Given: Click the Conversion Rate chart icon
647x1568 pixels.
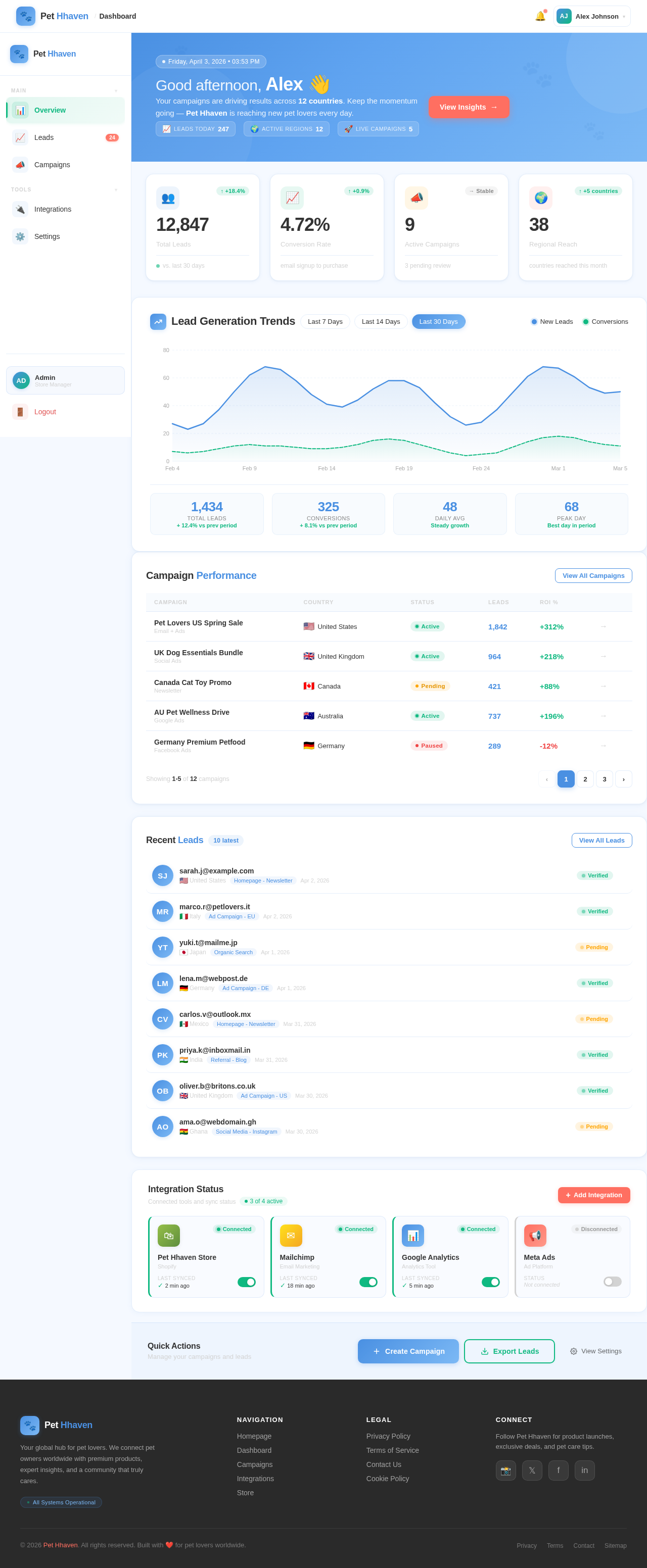Looking at the screenshot, I should [x=292, y=198].
